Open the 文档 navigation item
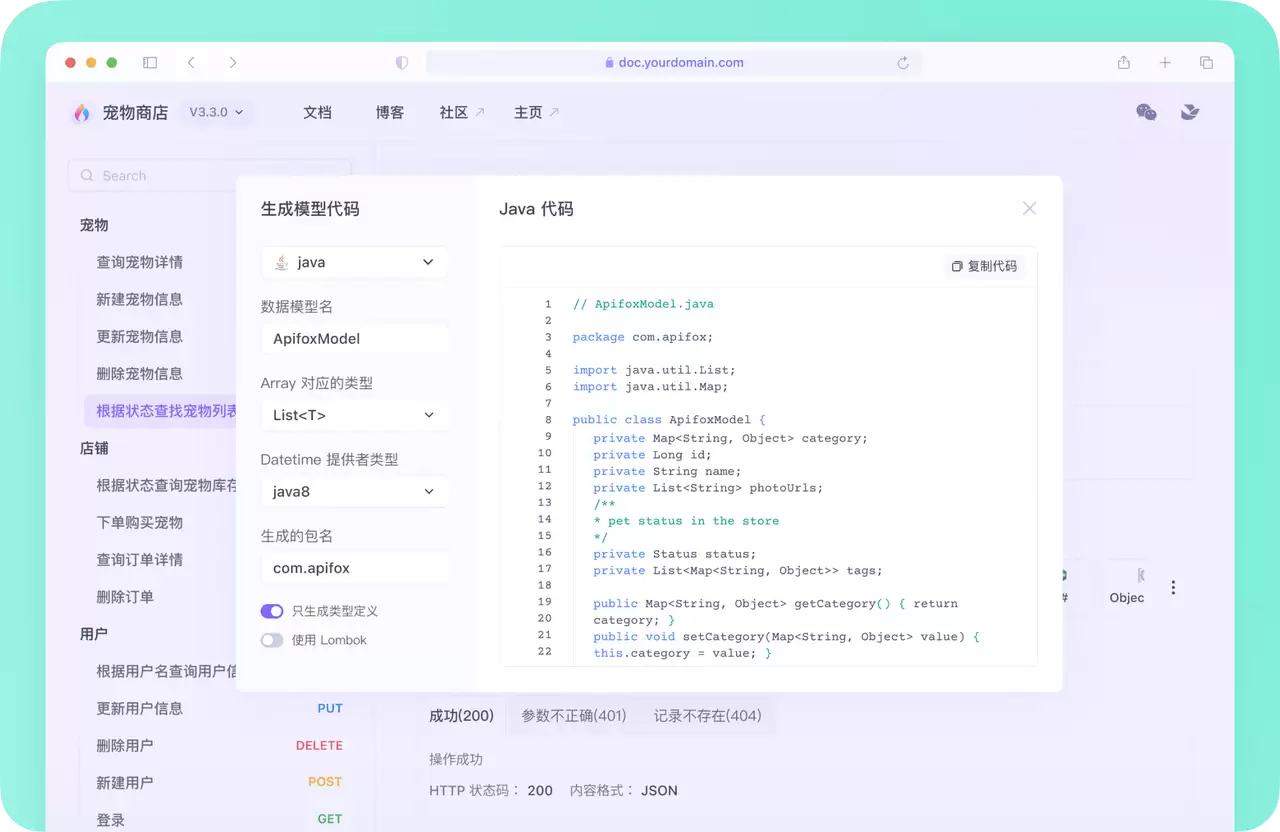1280x832 pixels. 317,112
